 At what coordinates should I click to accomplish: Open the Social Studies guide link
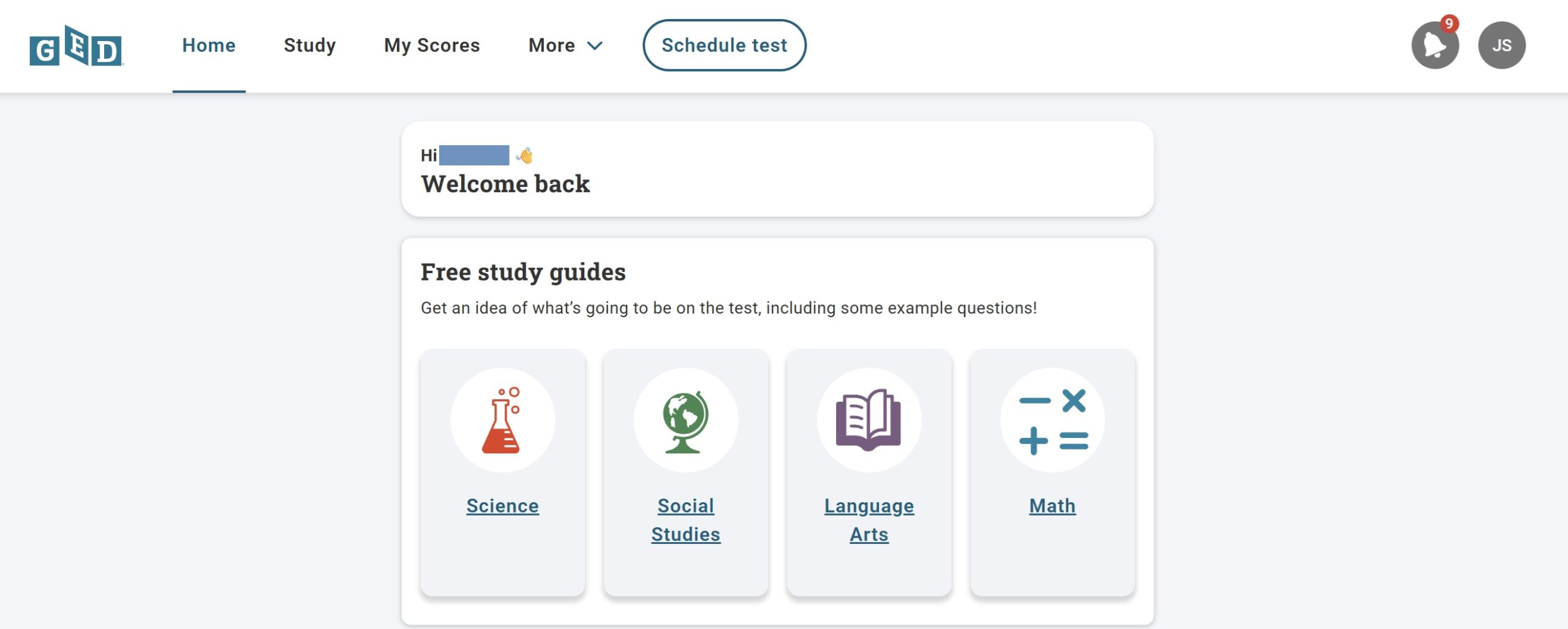685,519
